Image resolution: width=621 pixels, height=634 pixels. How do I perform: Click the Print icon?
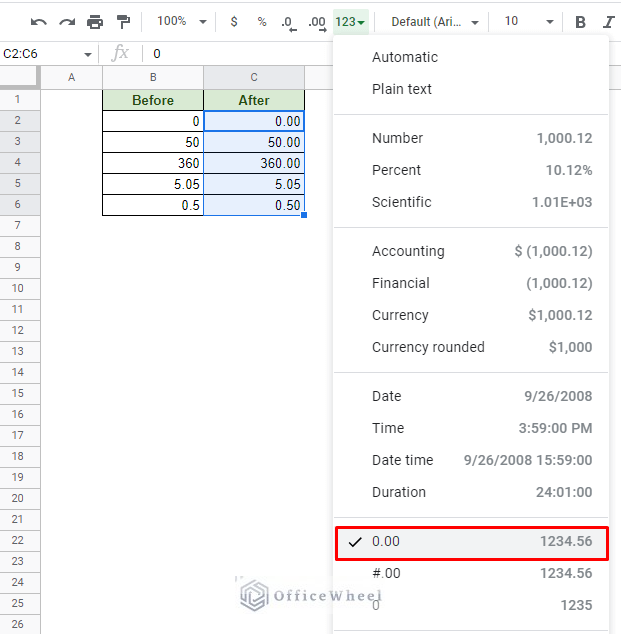[95, 21]
